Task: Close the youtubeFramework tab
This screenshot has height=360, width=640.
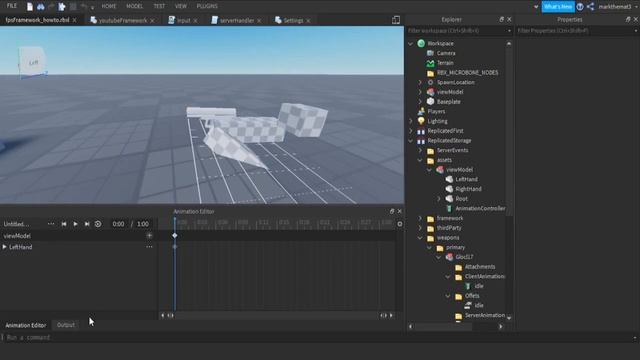Action: click(152, 20)
